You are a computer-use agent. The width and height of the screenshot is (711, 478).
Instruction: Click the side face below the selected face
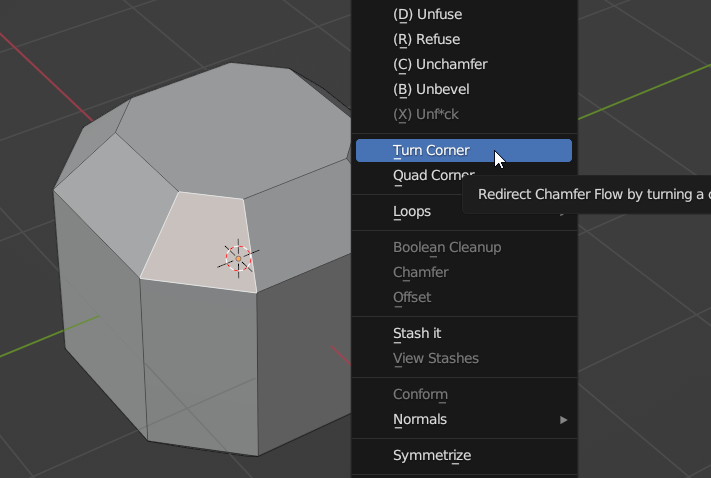tap(198, 360)
